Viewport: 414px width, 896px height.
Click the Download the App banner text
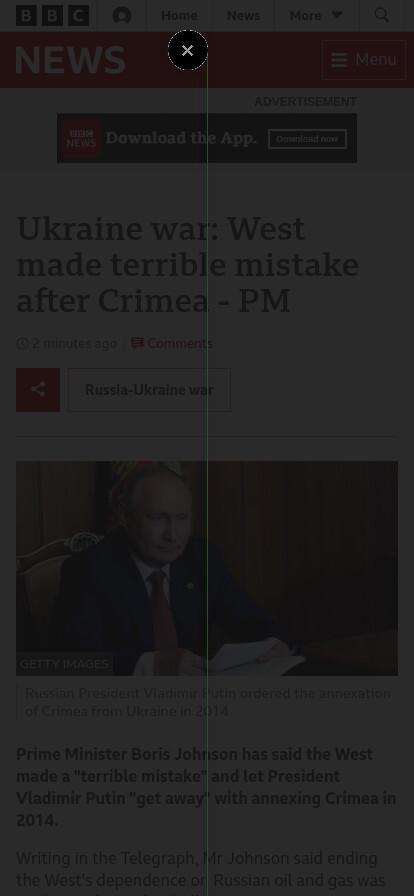pyautogui.click(x=181, y=138)
